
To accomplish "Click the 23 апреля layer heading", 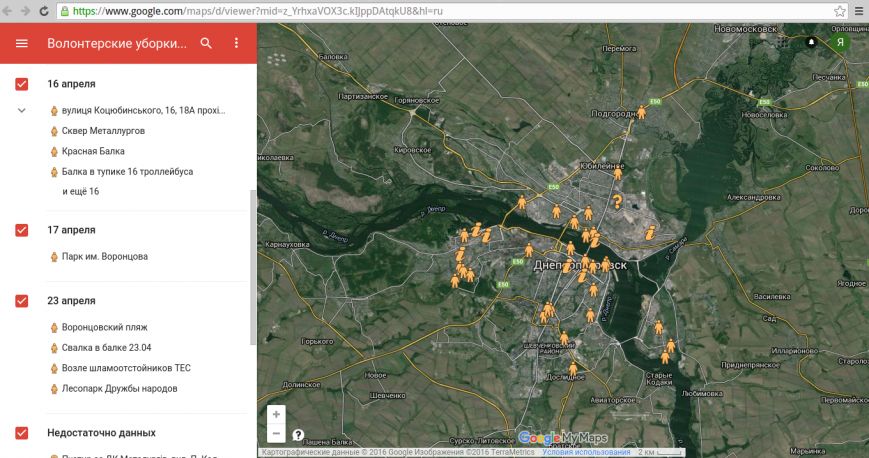I will pos(71,301).
